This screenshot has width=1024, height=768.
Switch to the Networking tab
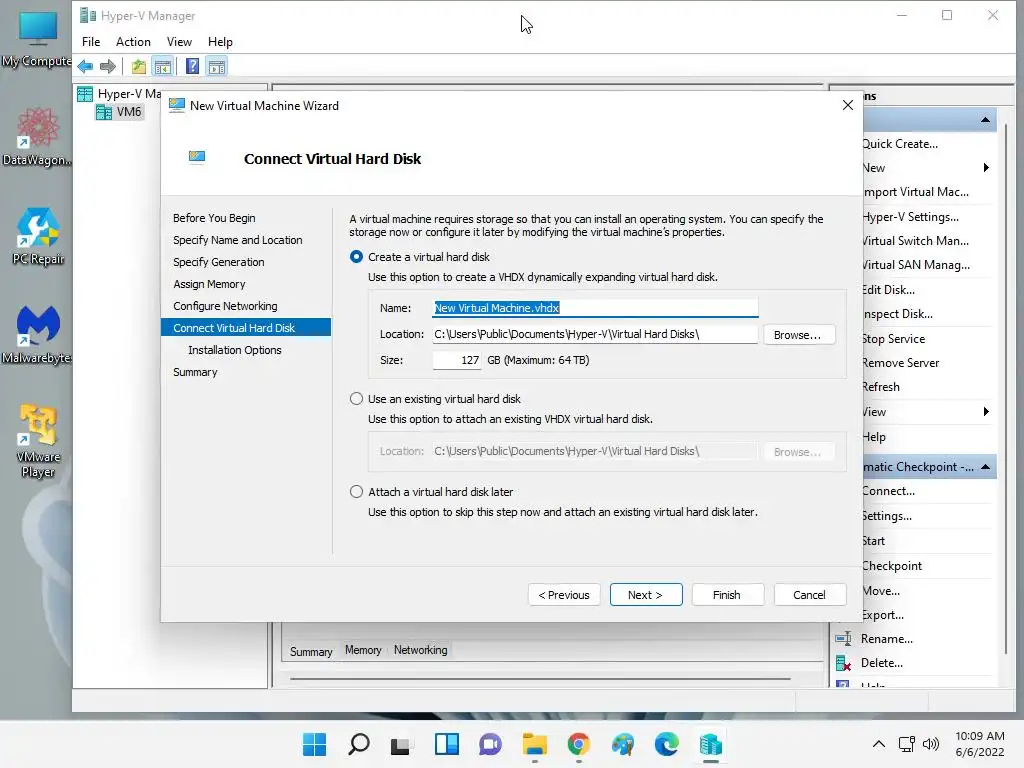(x=421, y=650)
